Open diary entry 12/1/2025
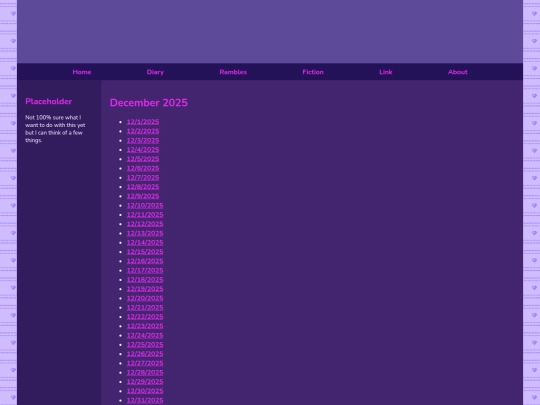This screenshot has width=540, height=405. click(x=143, y=122)
